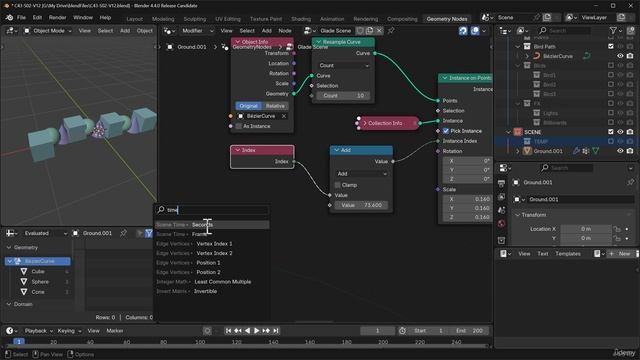This screenshot has width=640, height=360.
Task: Open the File menu
Action: coord(21,18)
